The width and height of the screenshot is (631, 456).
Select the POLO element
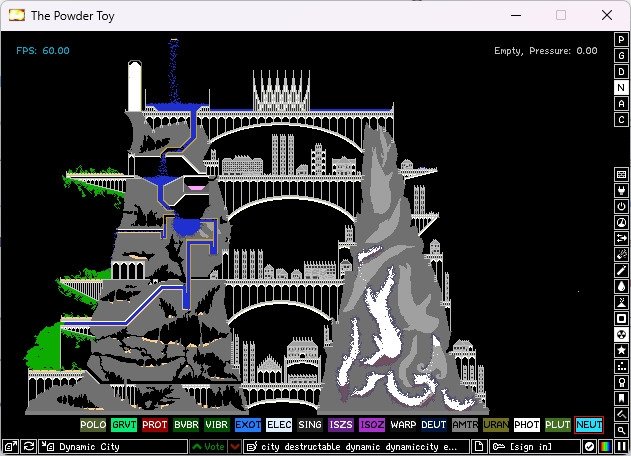93,425
